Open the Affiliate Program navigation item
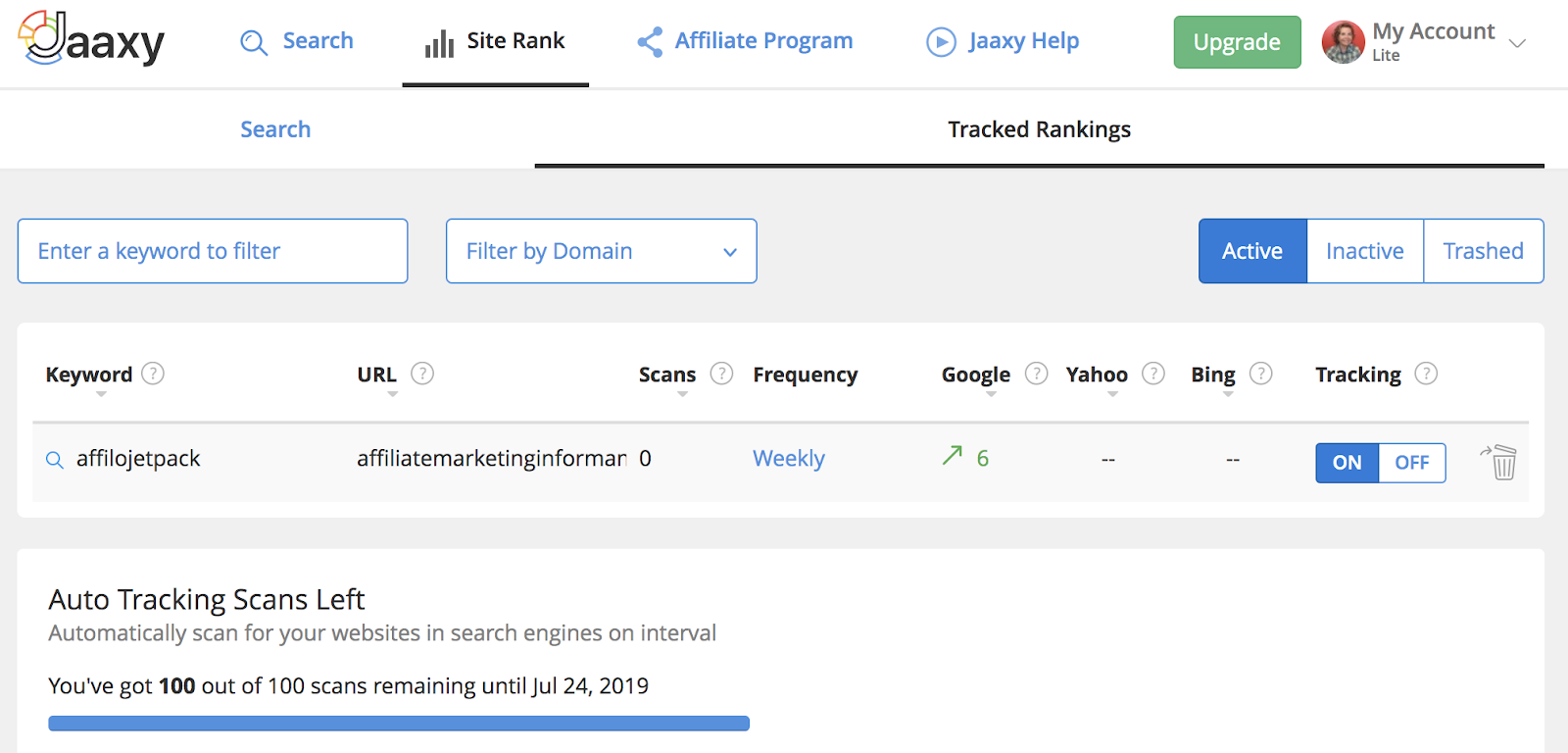This screenshot has width=1568, height=753. pyautogui.click(x=745, y=41)
